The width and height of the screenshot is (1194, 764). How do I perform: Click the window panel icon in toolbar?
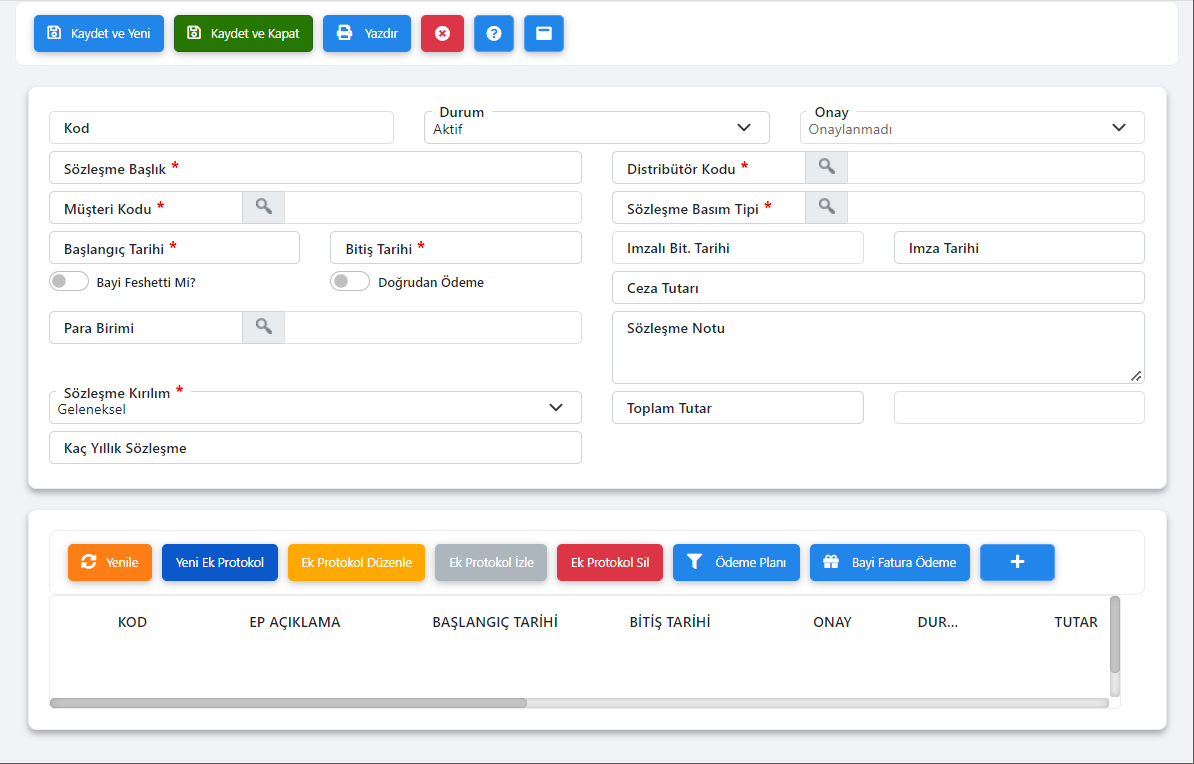pos(543,33)
